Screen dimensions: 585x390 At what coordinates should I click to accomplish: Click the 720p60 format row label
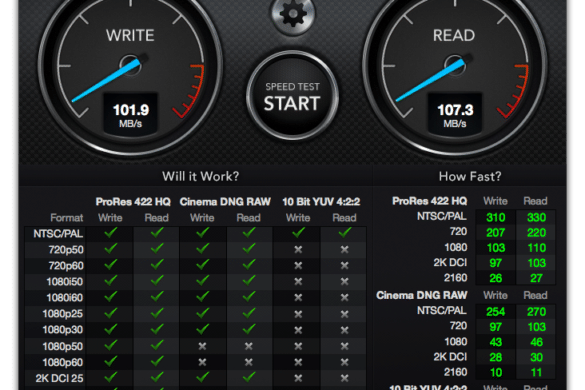point(66,266)
